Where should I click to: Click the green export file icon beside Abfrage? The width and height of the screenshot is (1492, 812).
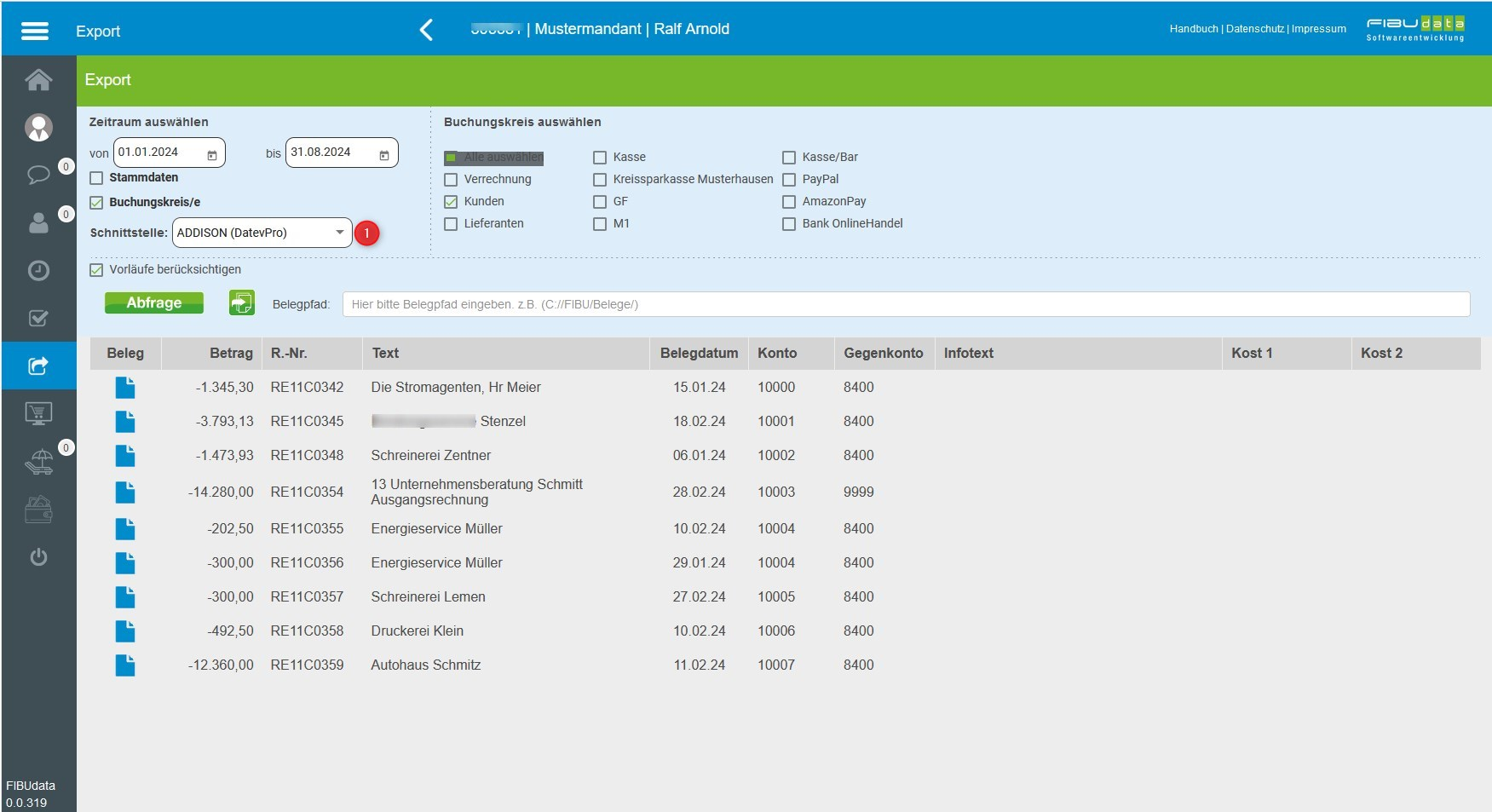[x=242, y=302]
